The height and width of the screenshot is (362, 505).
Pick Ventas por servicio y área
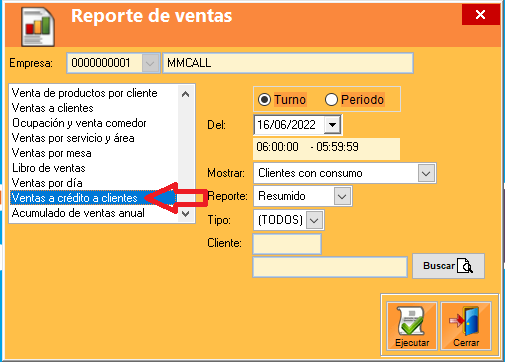(73, 138)
